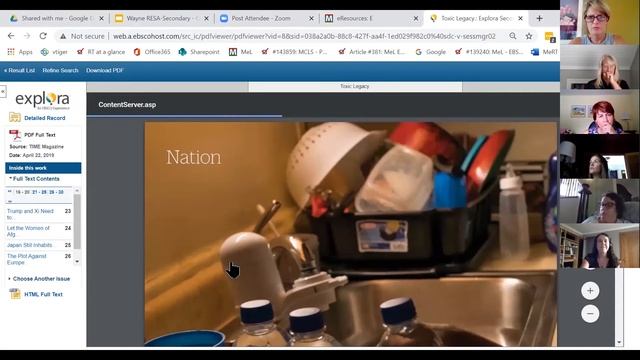
Task: Click the PDF viewer scroll-down arrow
Action: tap(619, 342)
